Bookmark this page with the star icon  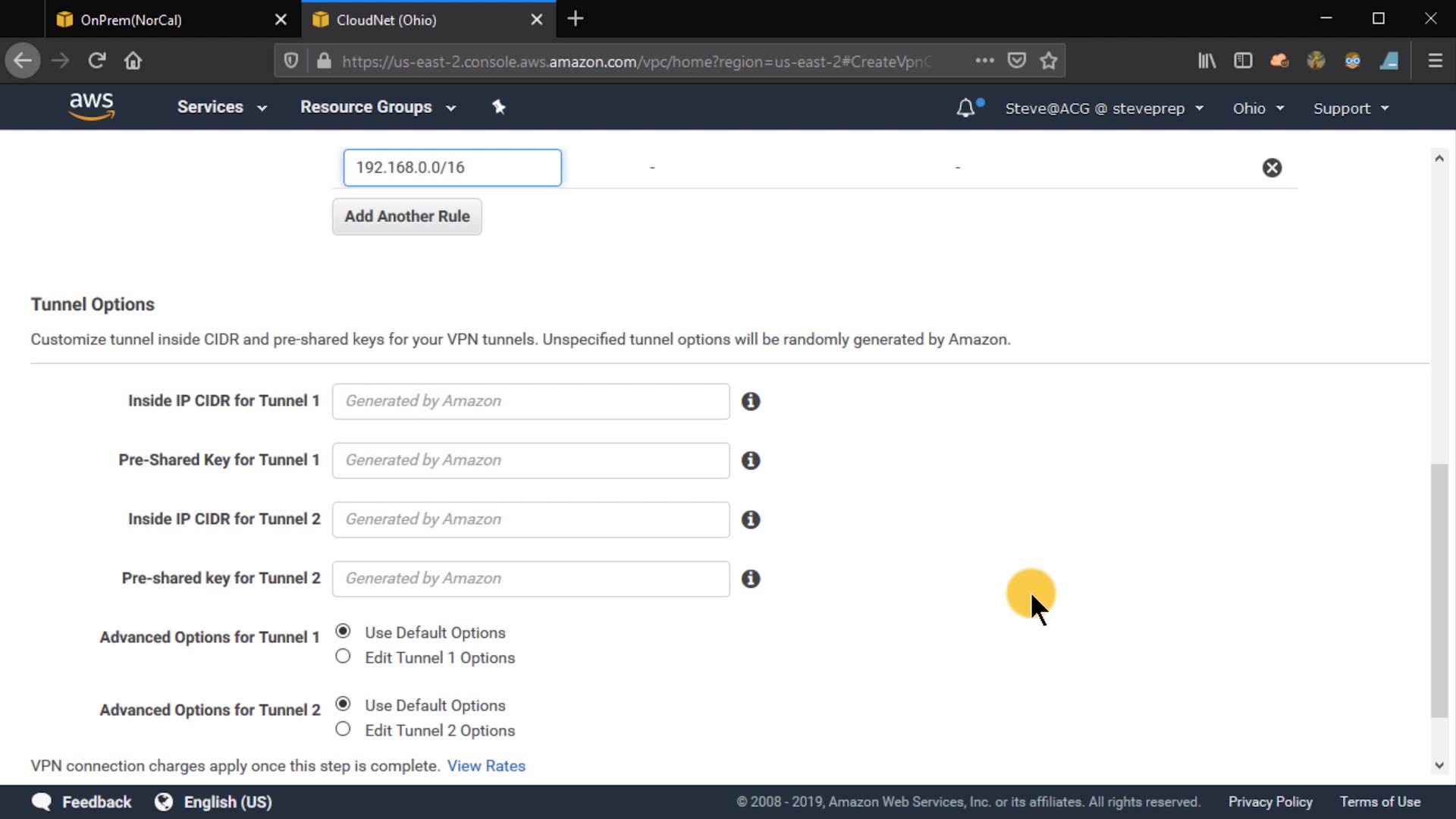click(x=1049, y=61)
